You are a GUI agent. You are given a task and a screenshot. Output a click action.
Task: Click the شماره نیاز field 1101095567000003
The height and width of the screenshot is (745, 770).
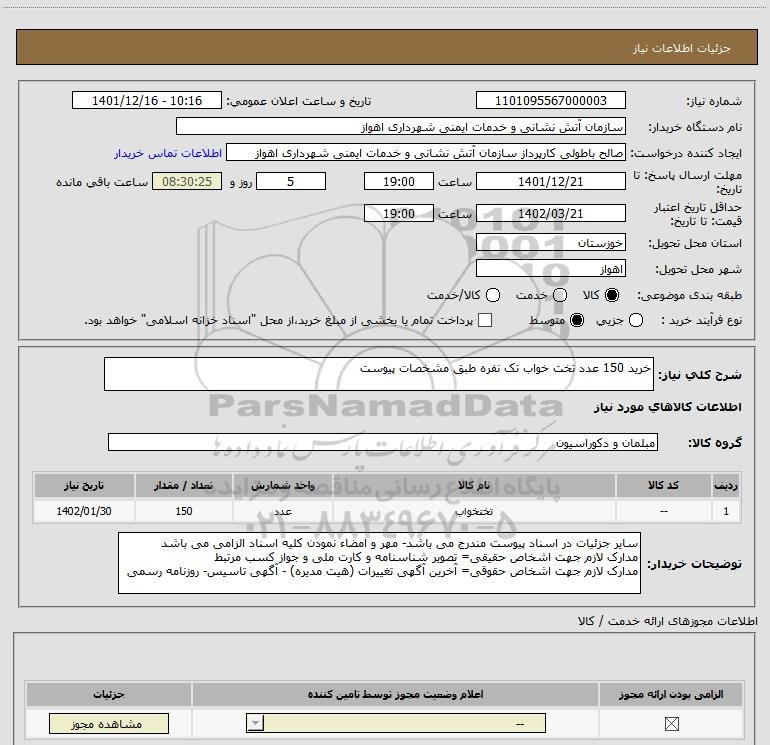[550, 100]
